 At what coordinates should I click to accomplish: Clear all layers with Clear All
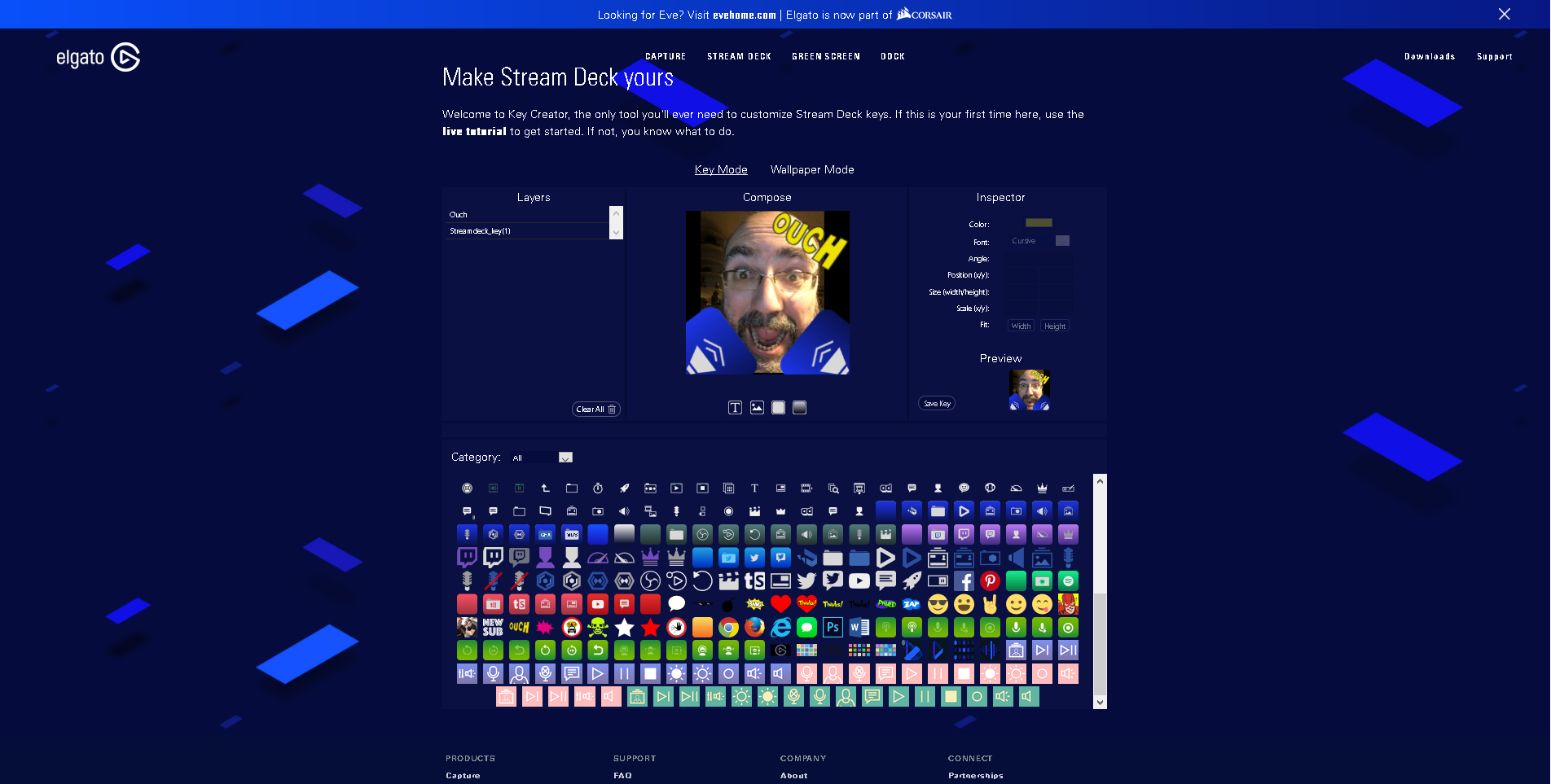[596, 410]
